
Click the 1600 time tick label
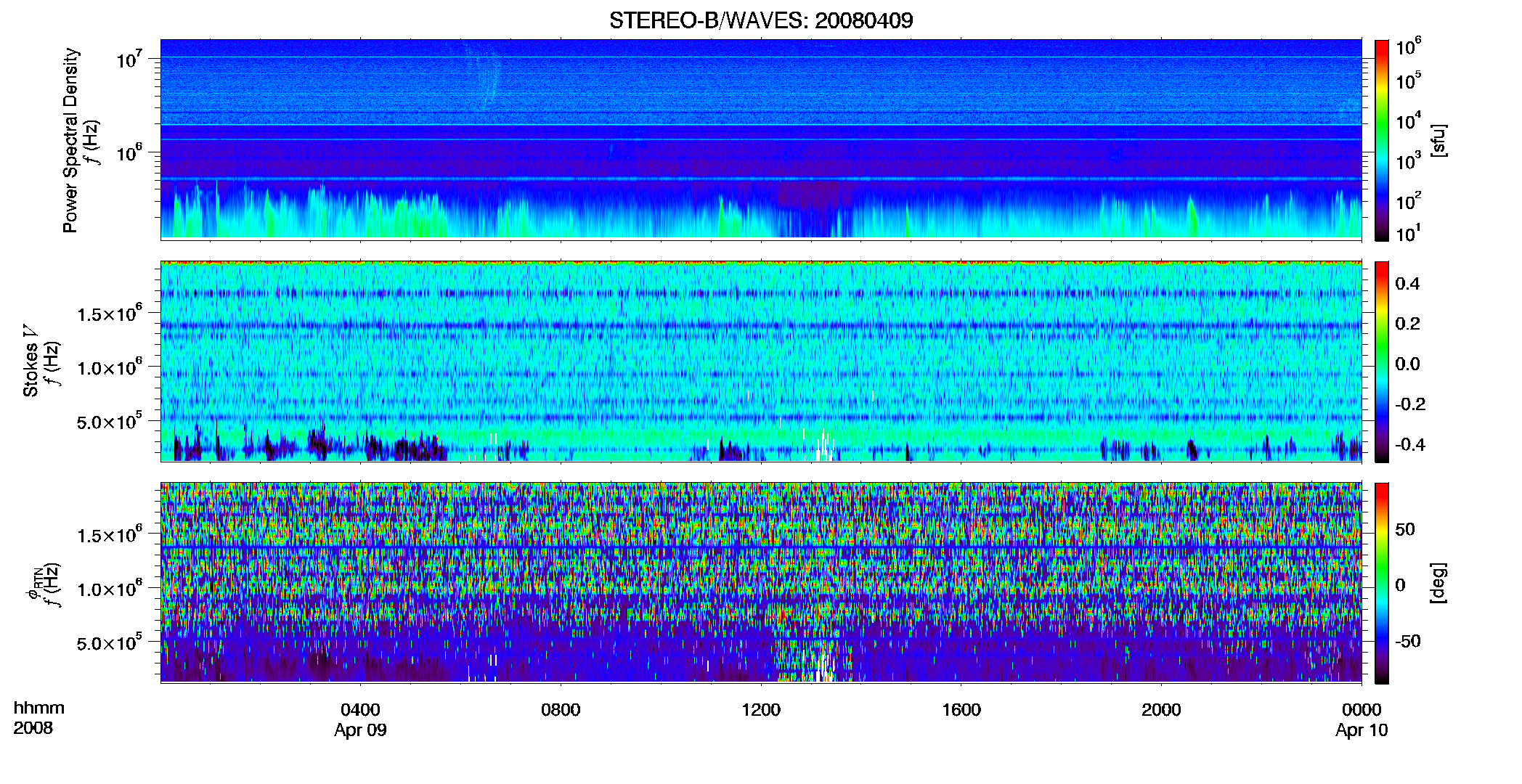tap(961, 710)
